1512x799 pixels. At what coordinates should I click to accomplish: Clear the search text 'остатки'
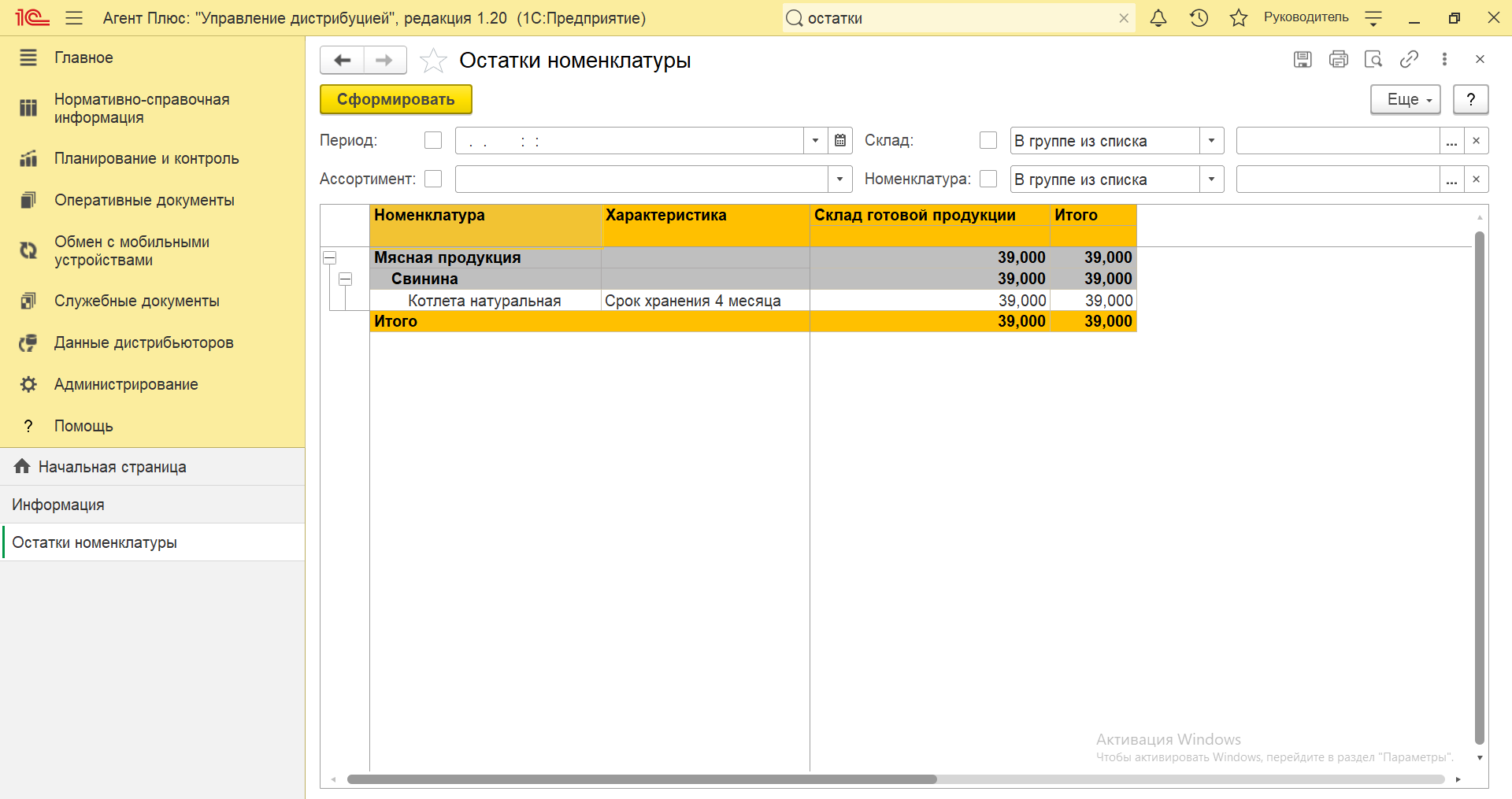[1124, 18]
